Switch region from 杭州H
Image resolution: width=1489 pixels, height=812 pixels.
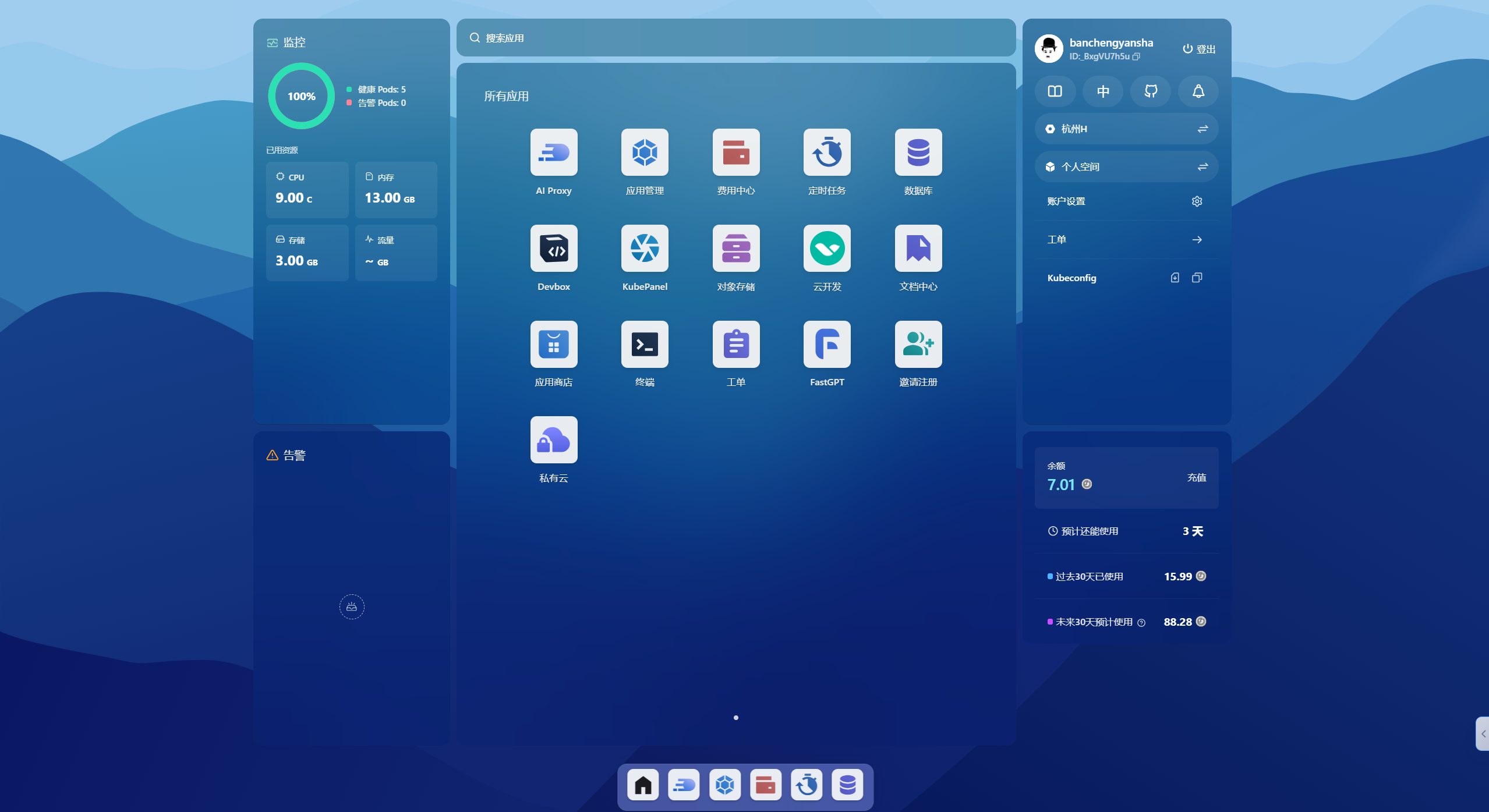[x=1202, y=129]
